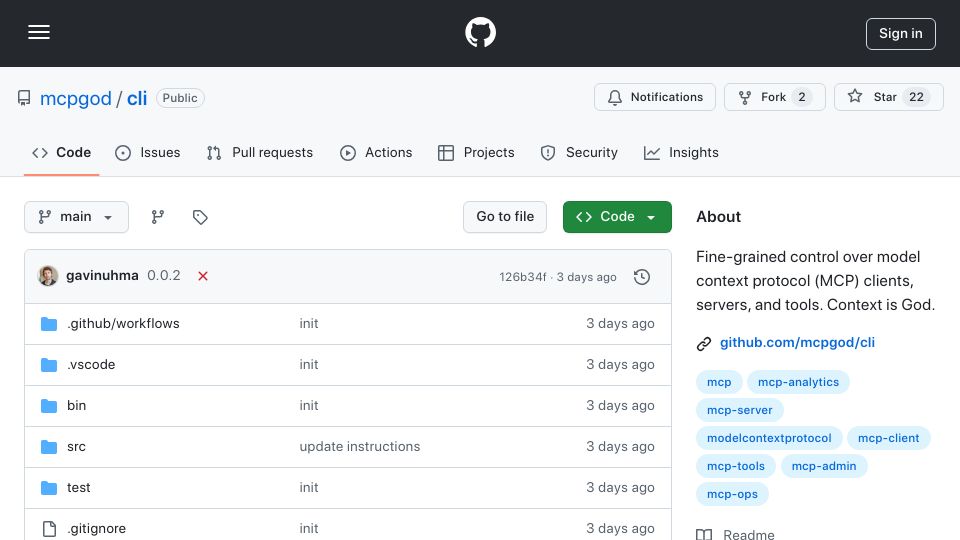Select the mcp-ops topic tag
Viewport: 960px width, 540px height.
pyautogui.click(x=732, y=494)
